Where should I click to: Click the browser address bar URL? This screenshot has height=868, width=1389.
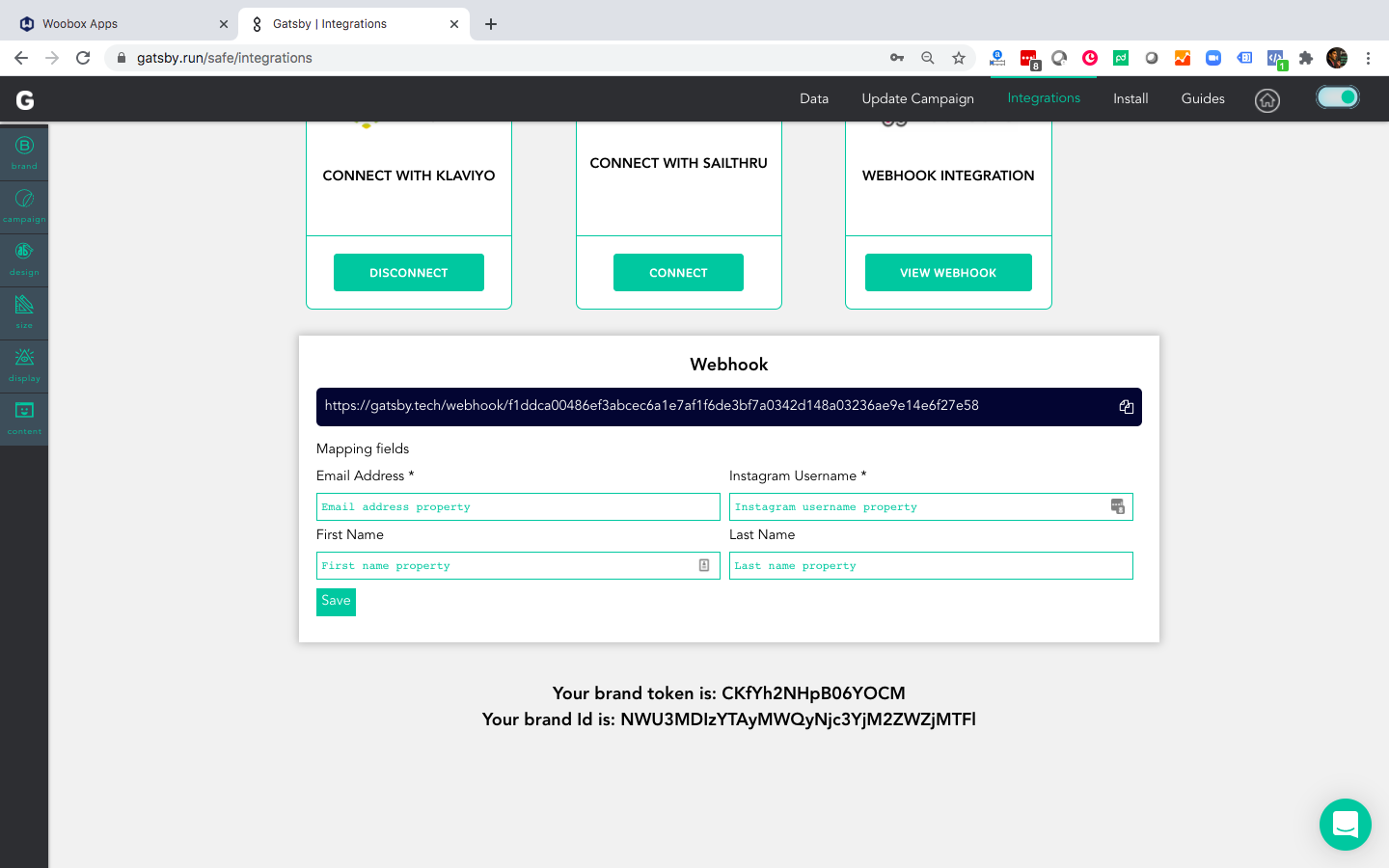coord(225,58)
